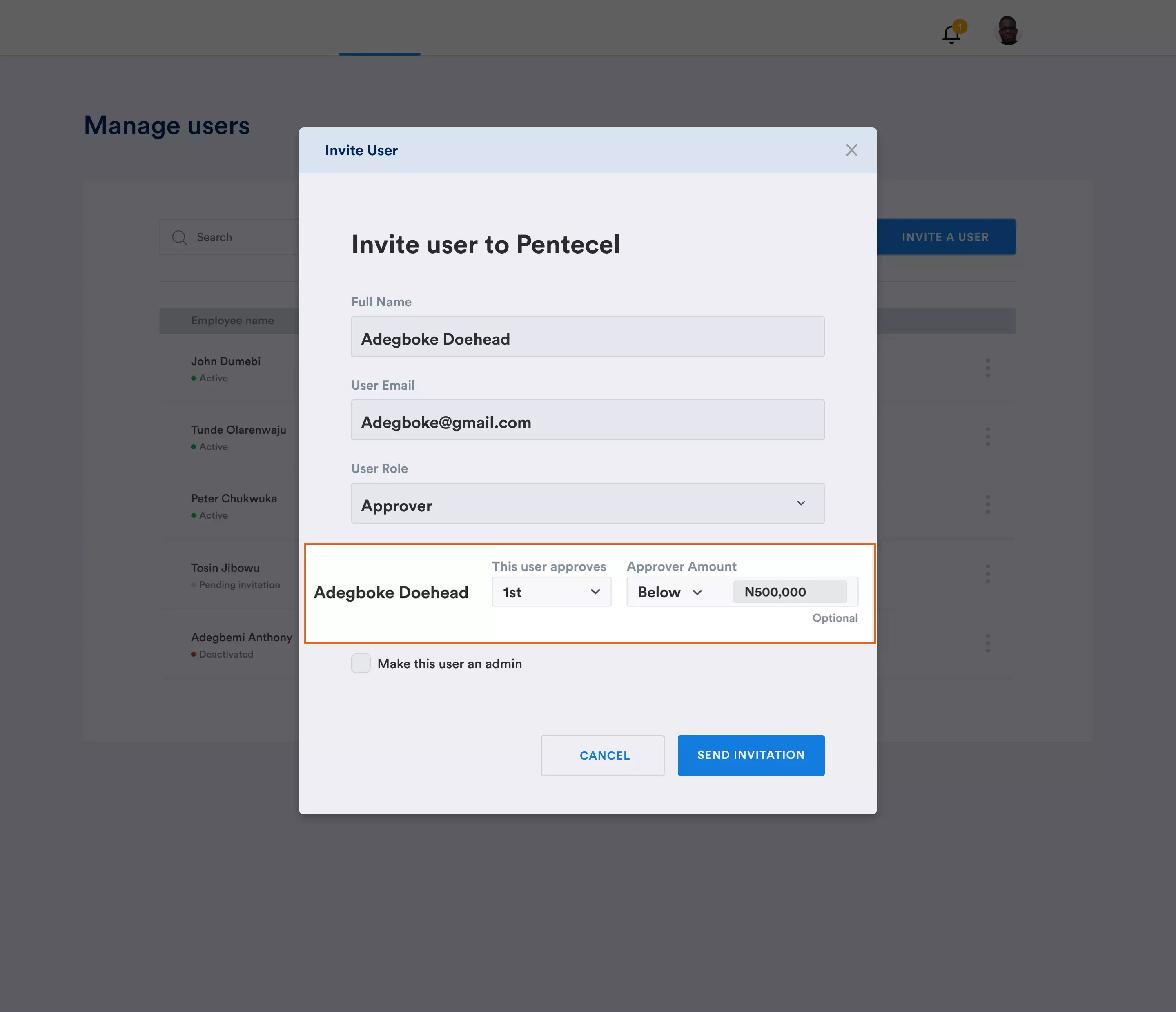This screenshot has width=1176, height=1012.
Task: Click the Manage users heading
Action: (167, 125)
